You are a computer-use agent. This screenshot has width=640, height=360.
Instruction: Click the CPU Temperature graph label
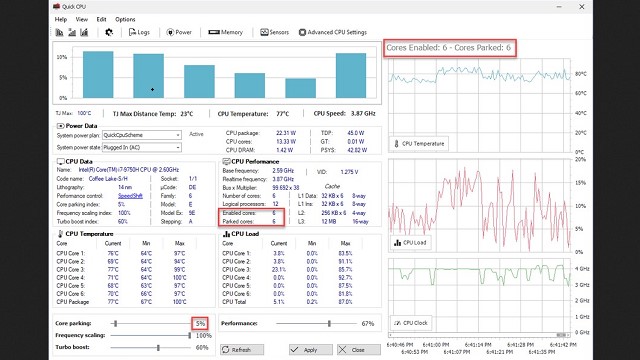tap(419, 144)
